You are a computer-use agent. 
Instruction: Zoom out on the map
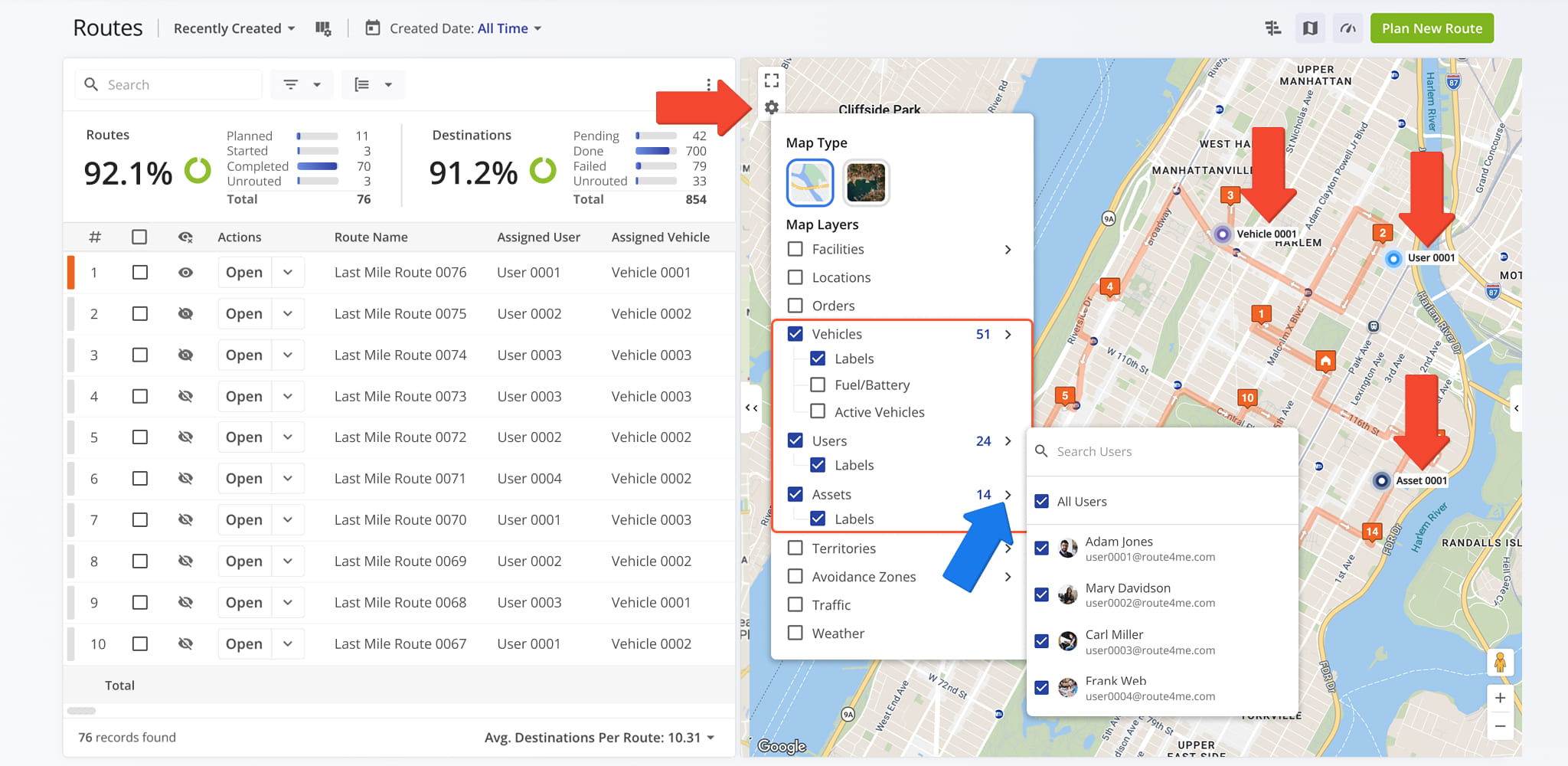tap(1500, 725)
